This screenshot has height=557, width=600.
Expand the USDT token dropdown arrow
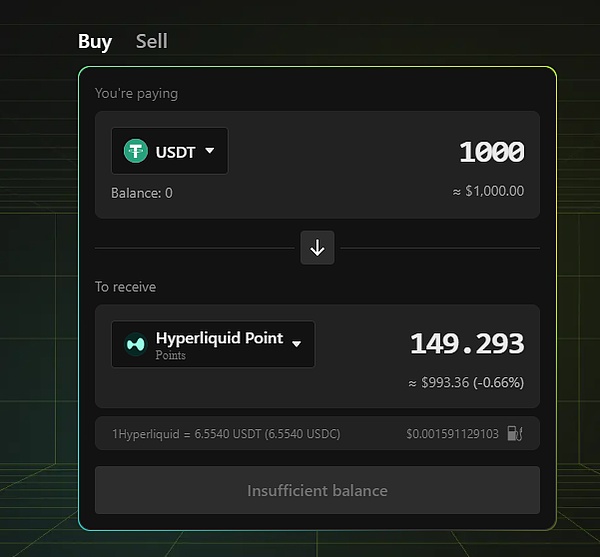point(209,150)
